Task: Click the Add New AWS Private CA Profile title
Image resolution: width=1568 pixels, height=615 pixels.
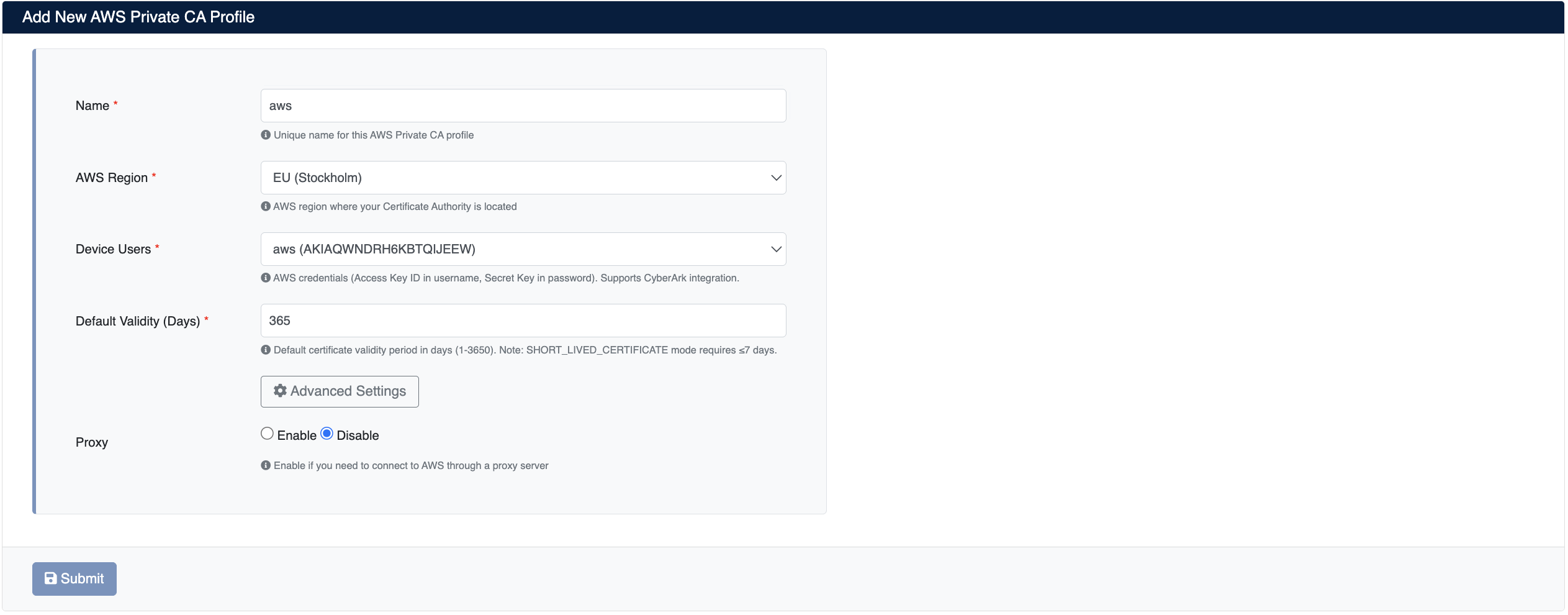Action: [x=138, y=17]
